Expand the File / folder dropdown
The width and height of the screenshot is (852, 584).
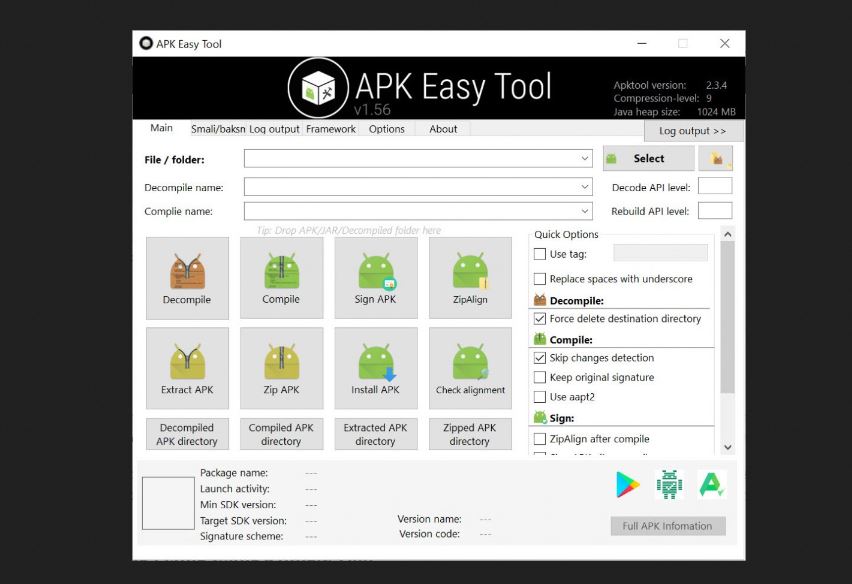coord(585,159)
